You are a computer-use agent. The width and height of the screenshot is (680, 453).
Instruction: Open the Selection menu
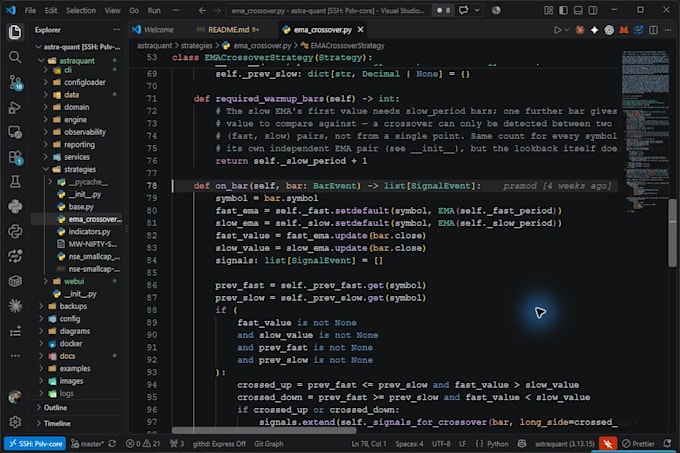click(x=81, y=10)
